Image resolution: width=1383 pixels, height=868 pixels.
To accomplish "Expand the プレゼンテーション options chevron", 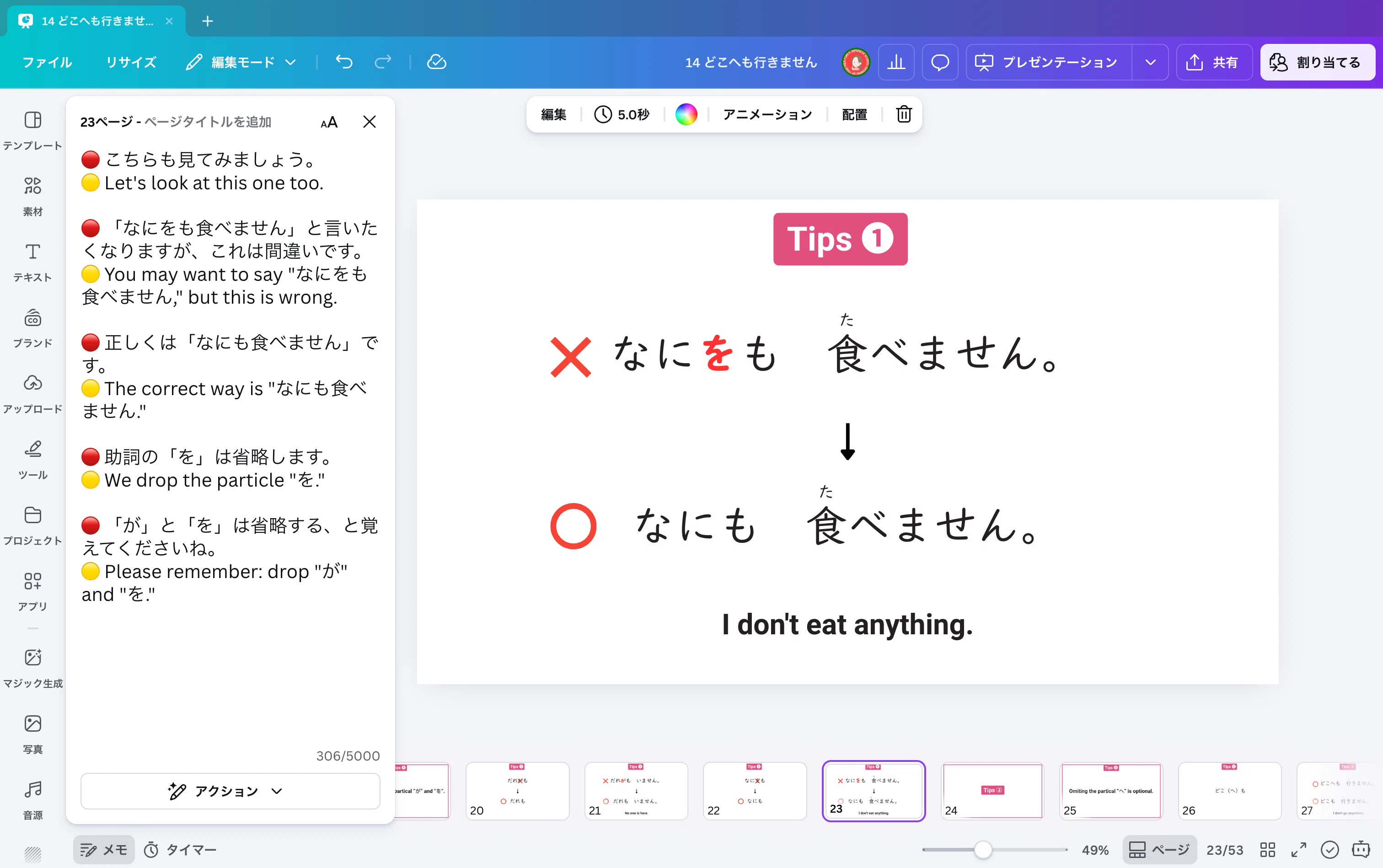I will pyautogui.click(x=1150, y=62).
